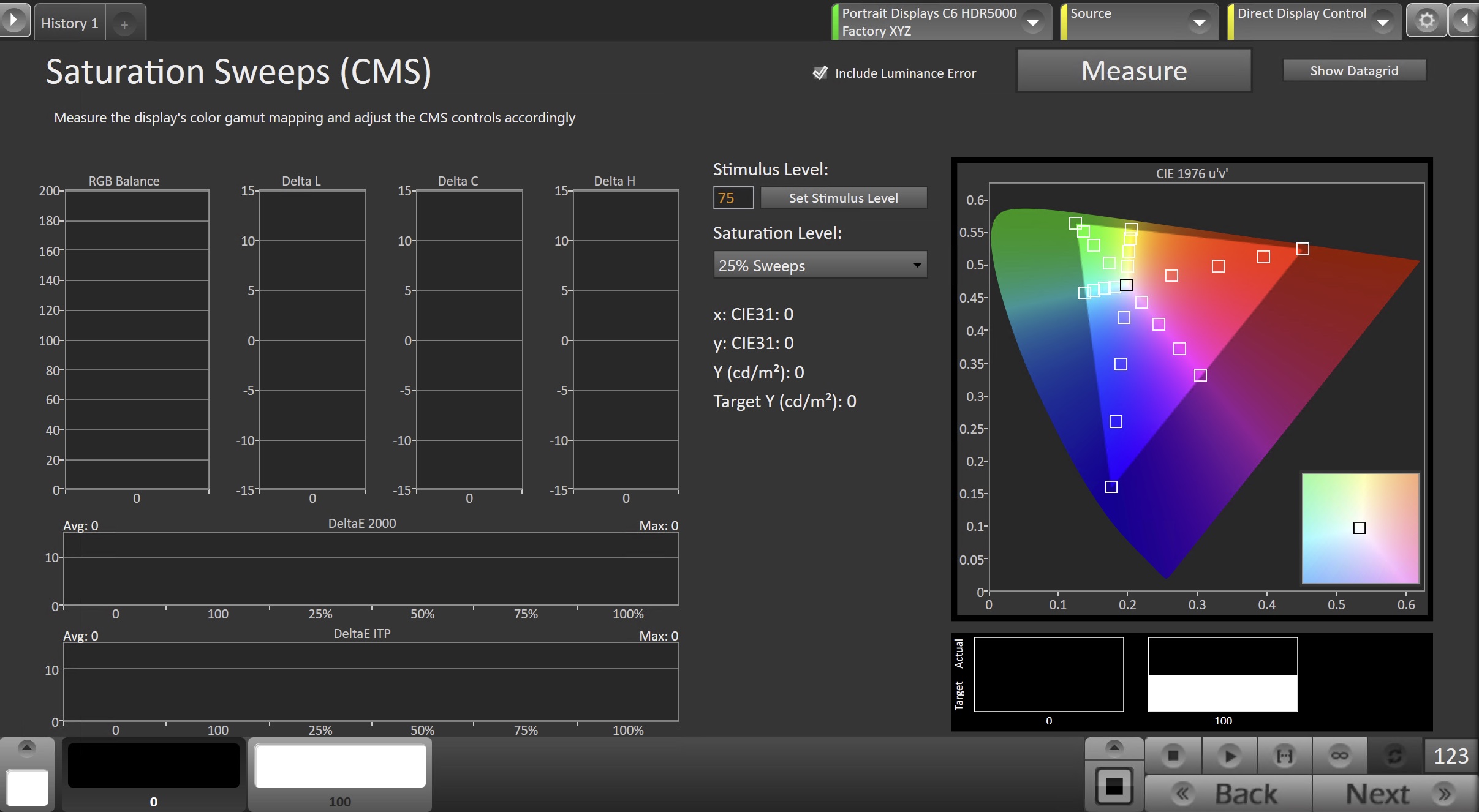1479x812 pixels.
Task: Switch to the History 1 tab
Action: click(x=69, y=23)
